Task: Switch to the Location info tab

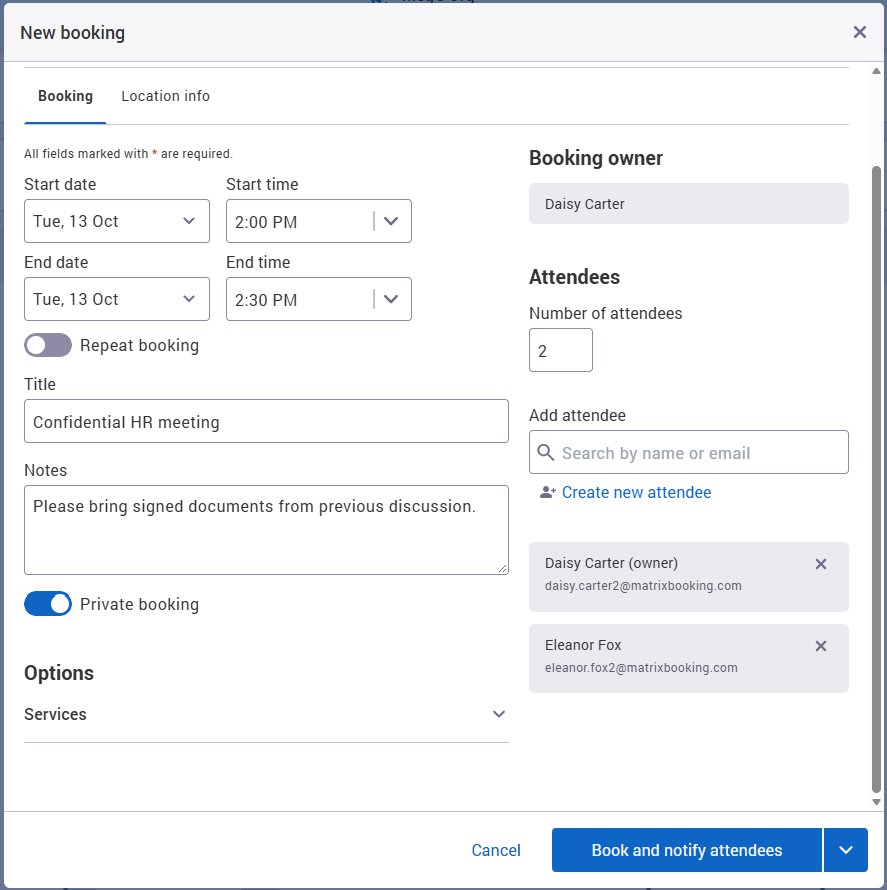Action: tap(165, 96)
